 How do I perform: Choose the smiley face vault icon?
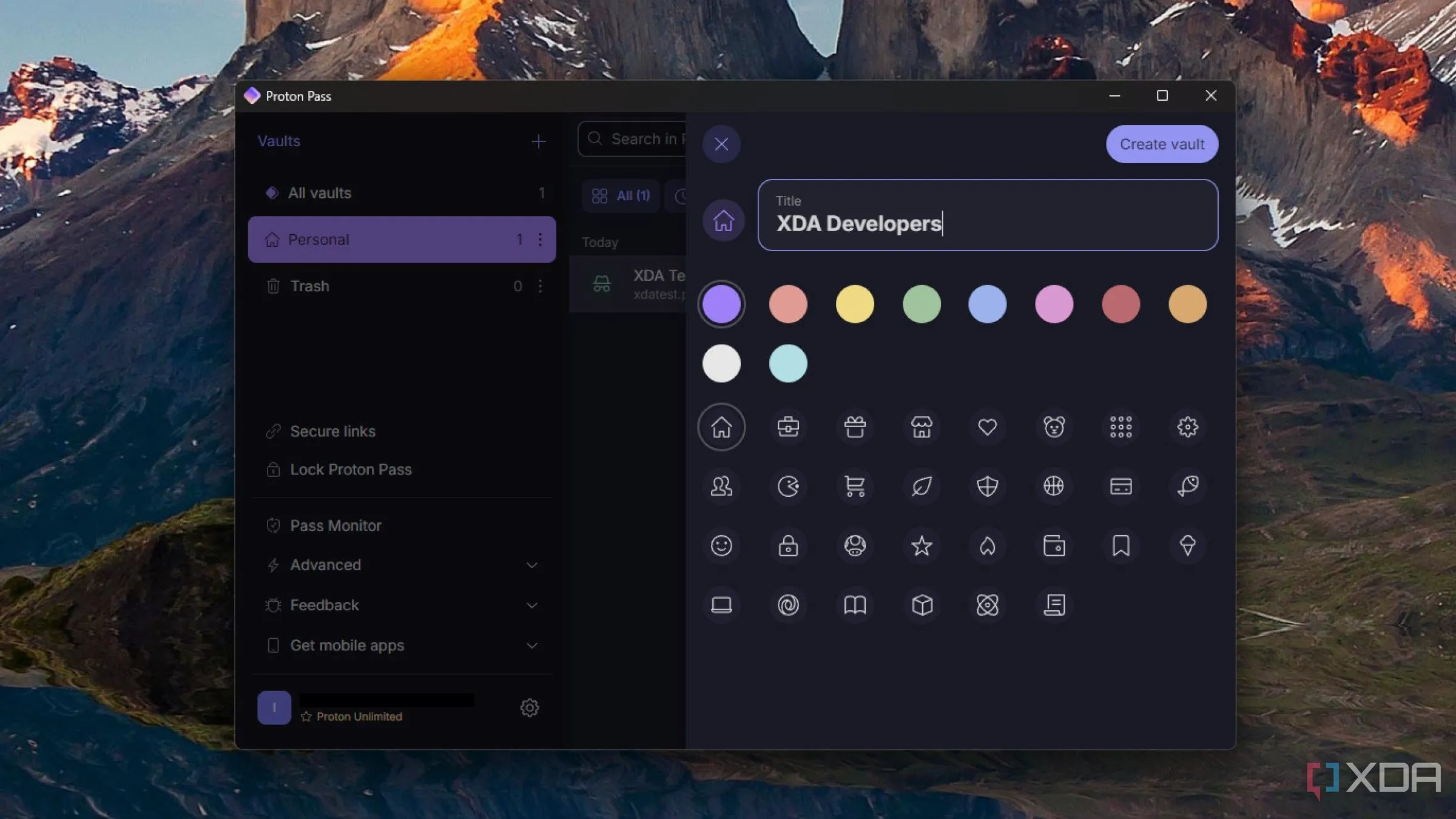721,545
